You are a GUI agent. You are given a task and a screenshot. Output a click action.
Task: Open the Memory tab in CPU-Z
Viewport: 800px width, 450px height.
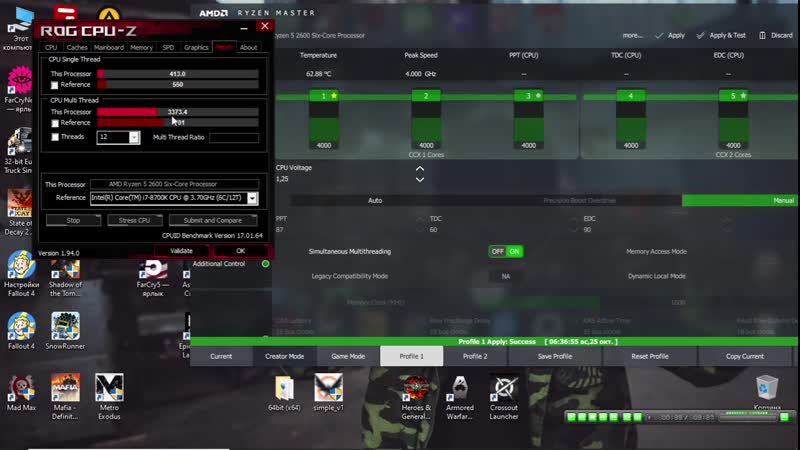click(141, 47)
